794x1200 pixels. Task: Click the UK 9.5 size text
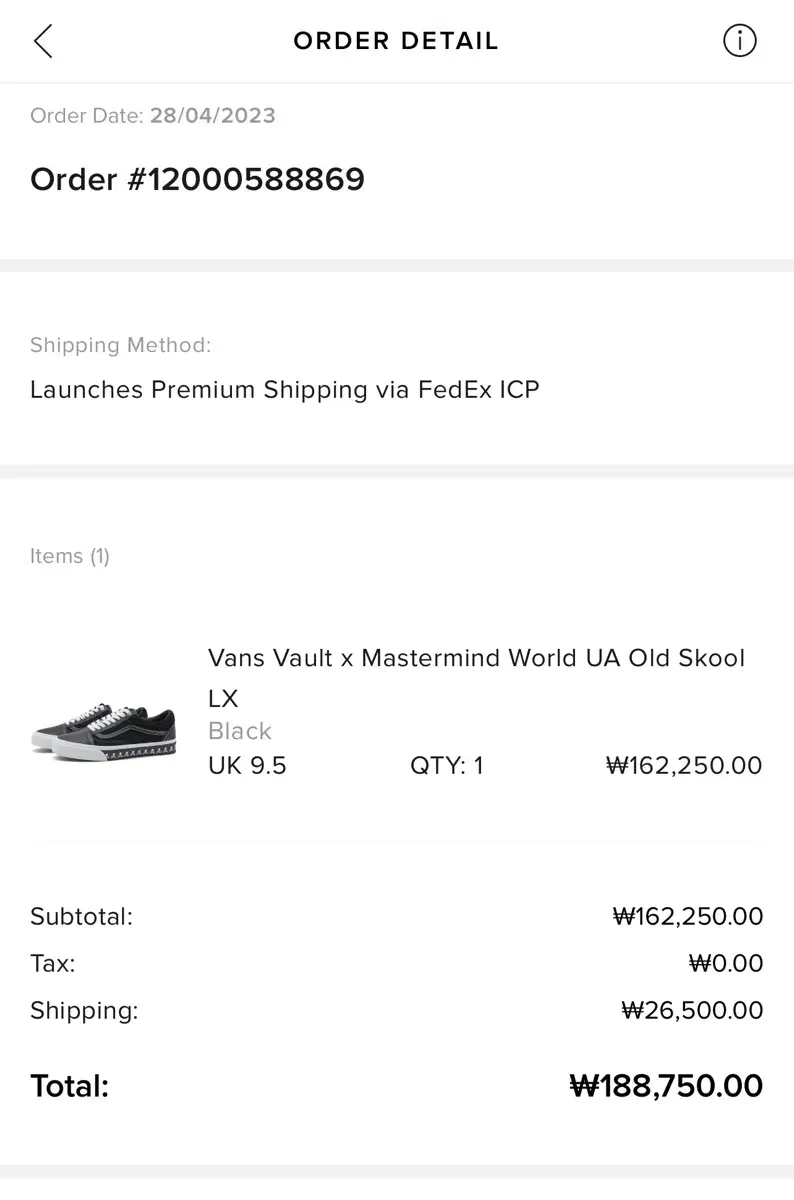coord(247,766)
